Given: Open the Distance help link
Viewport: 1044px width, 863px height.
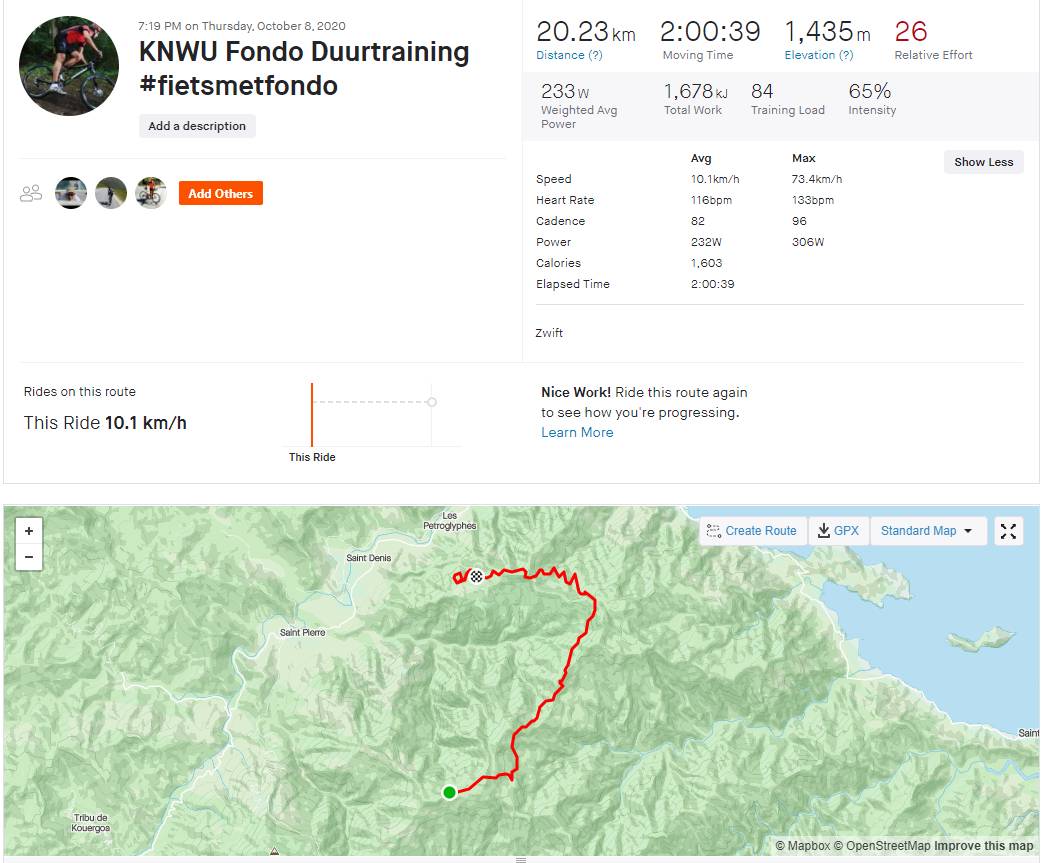Looking at the screenshot, I should [569, 55].
